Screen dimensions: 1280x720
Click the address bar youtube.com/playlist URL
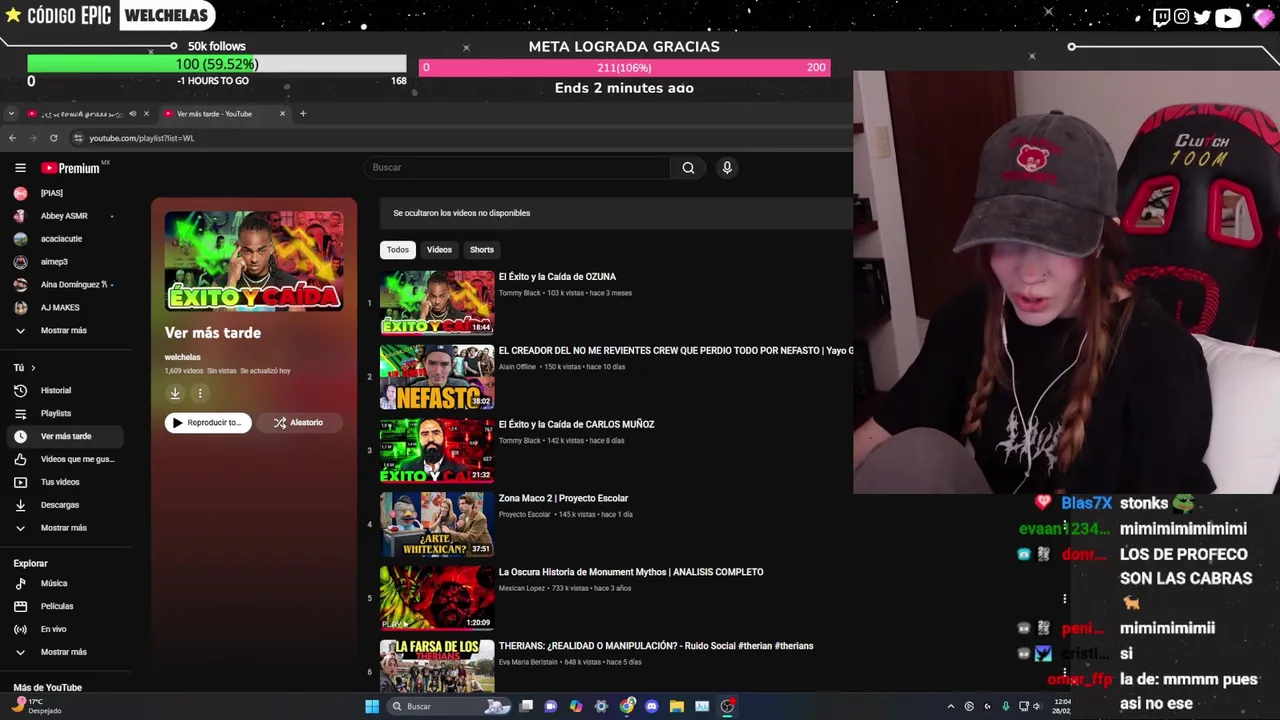click(x=141, y=138)
